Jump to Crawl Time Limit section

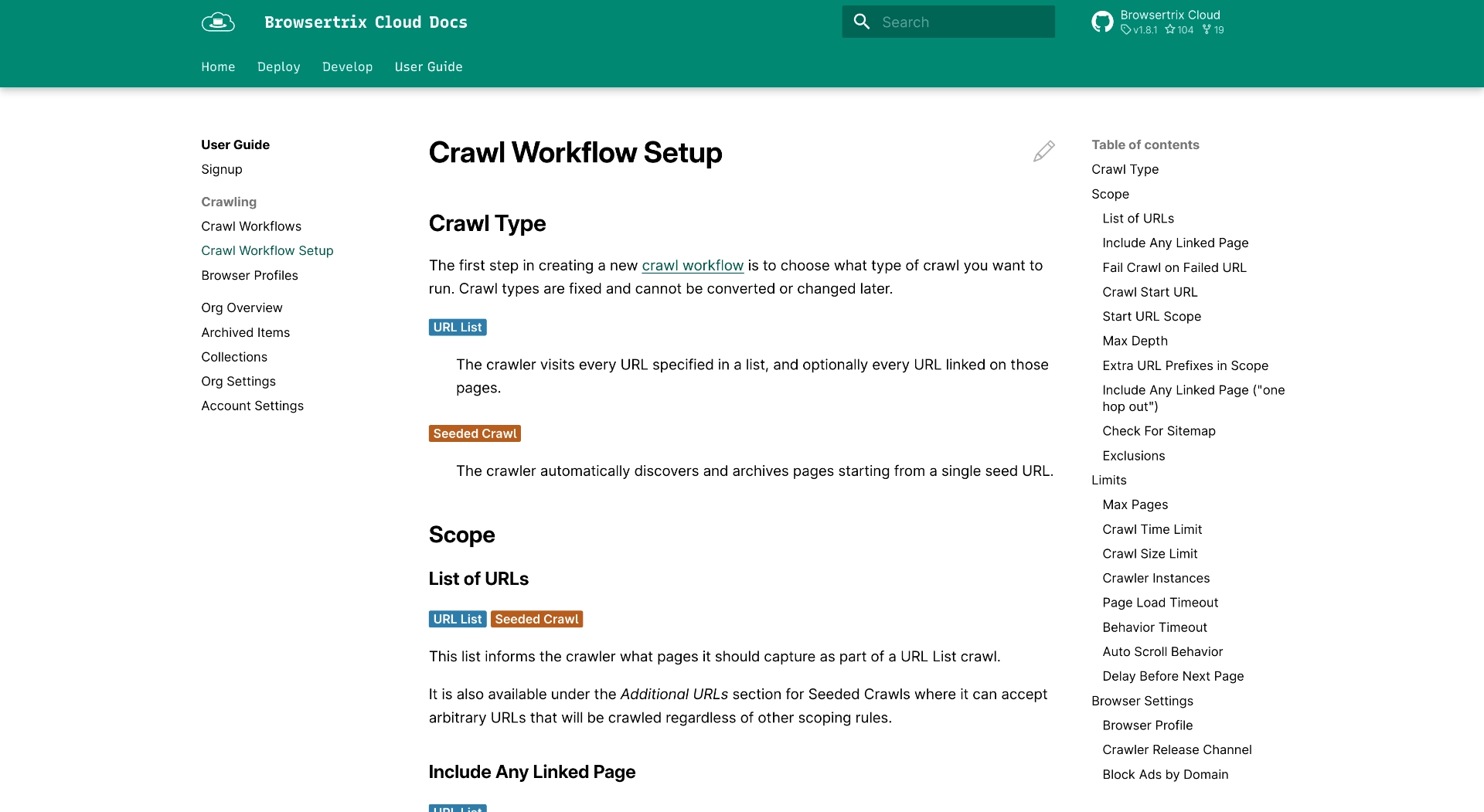(x=1152, y=529)
